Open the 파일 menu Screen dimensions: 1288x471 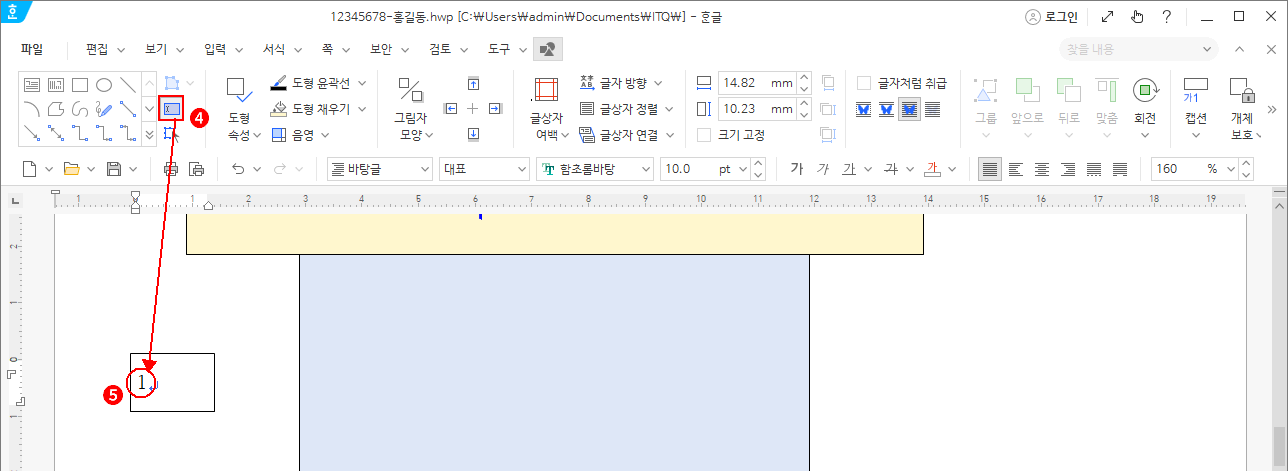pos(32,48)
